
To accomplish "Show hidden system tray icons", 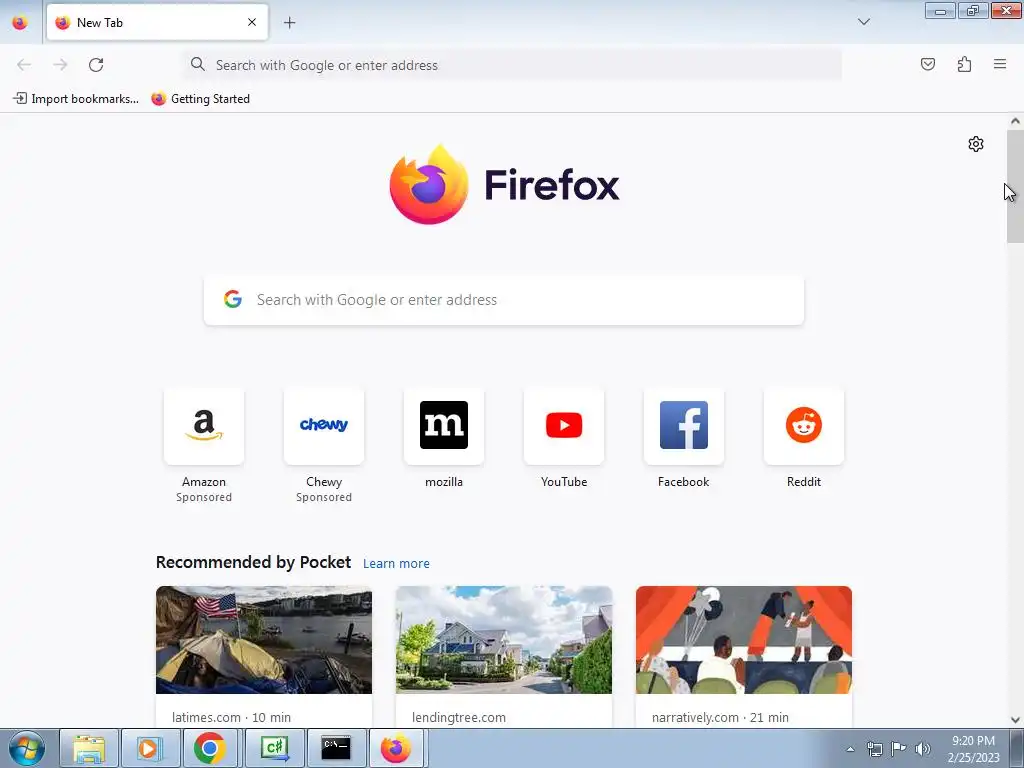I will point(850,749).
